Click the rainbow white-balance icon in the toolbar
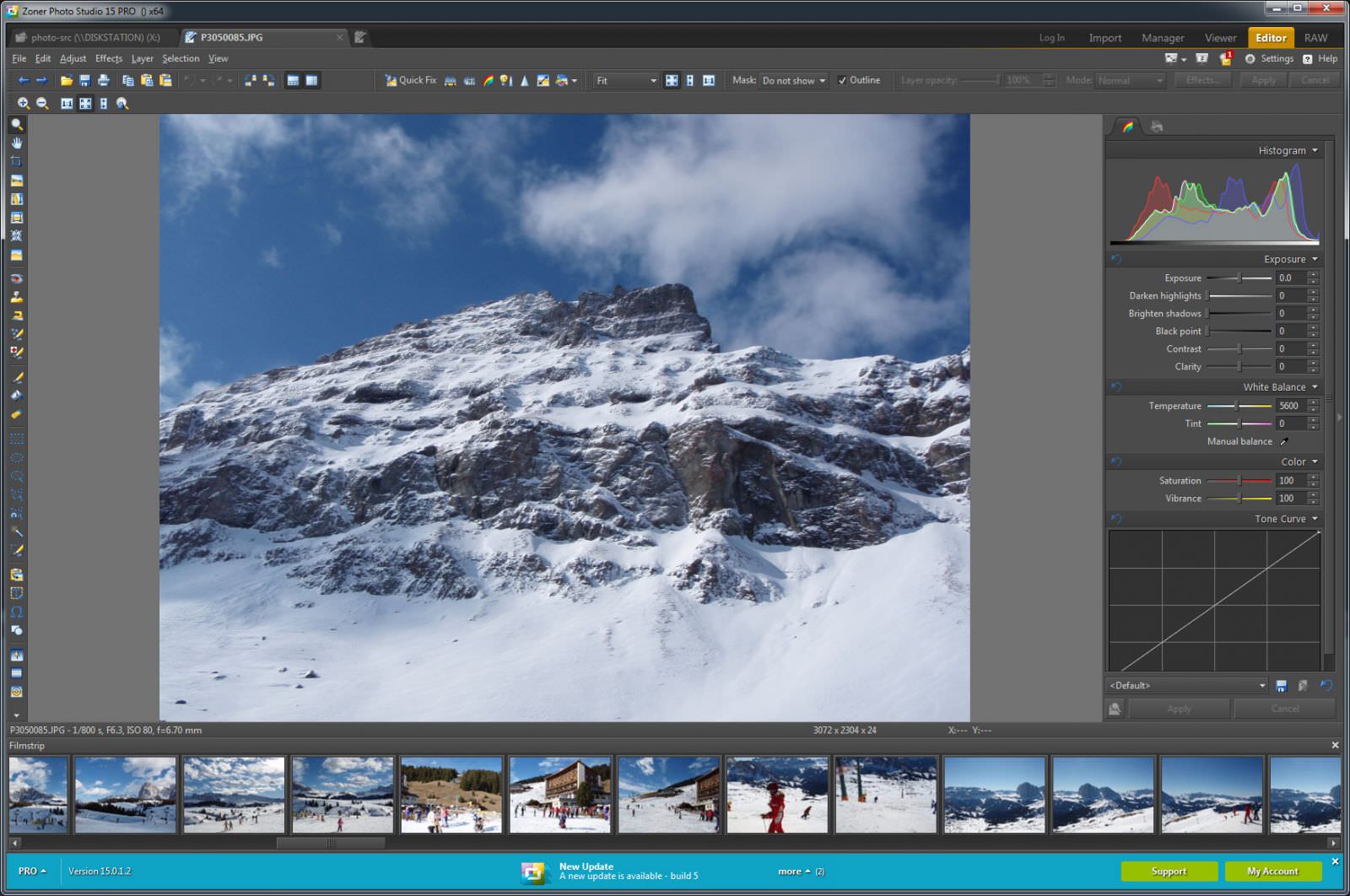Viewport: 1350px width, 896px height. 489,80
